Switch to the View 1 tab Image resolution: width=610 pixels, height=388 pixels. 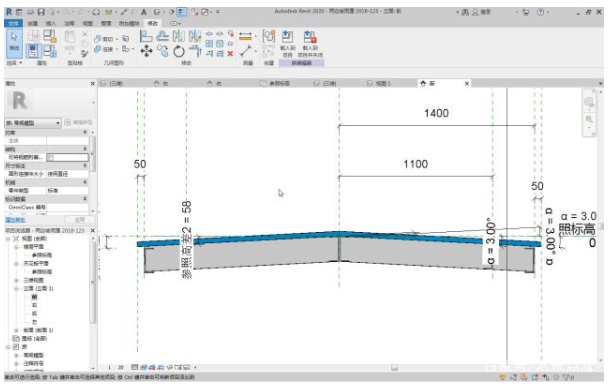point(380,84)
